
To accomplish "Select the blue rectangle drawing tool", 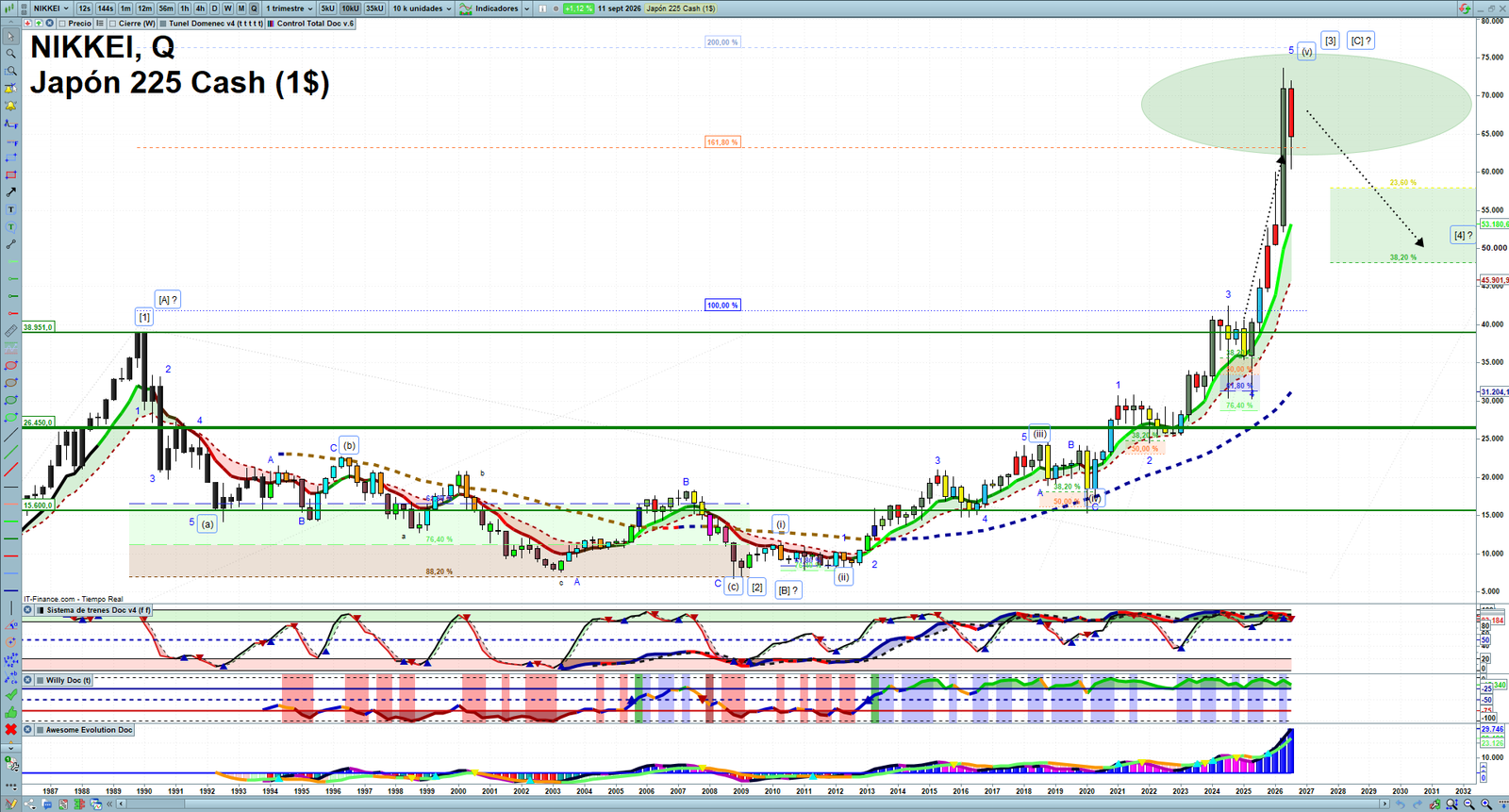I will 11,157.
